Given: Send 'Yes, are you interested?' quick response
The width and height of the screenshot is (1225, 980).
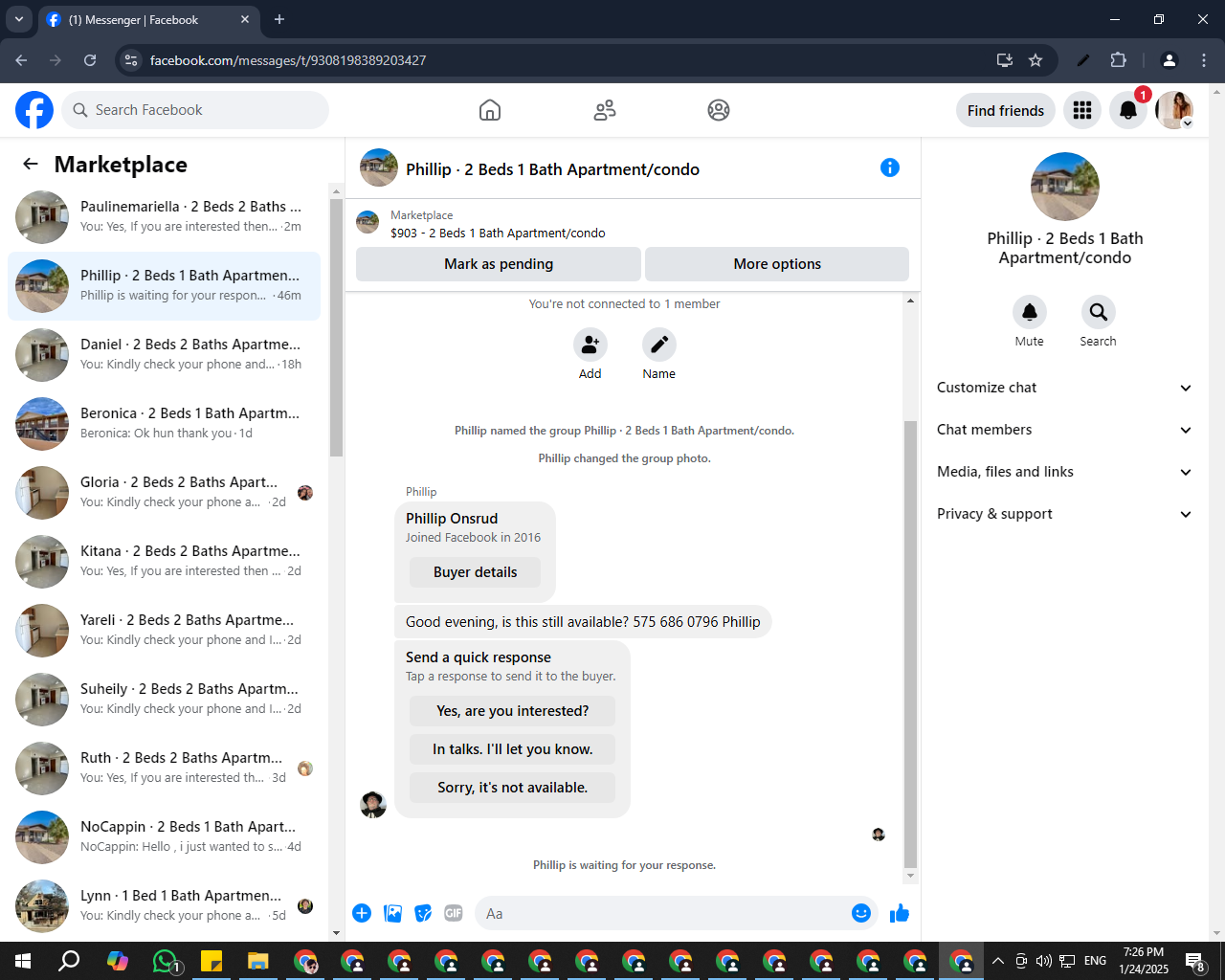Looking at the screenshot, I should [513, 711].
